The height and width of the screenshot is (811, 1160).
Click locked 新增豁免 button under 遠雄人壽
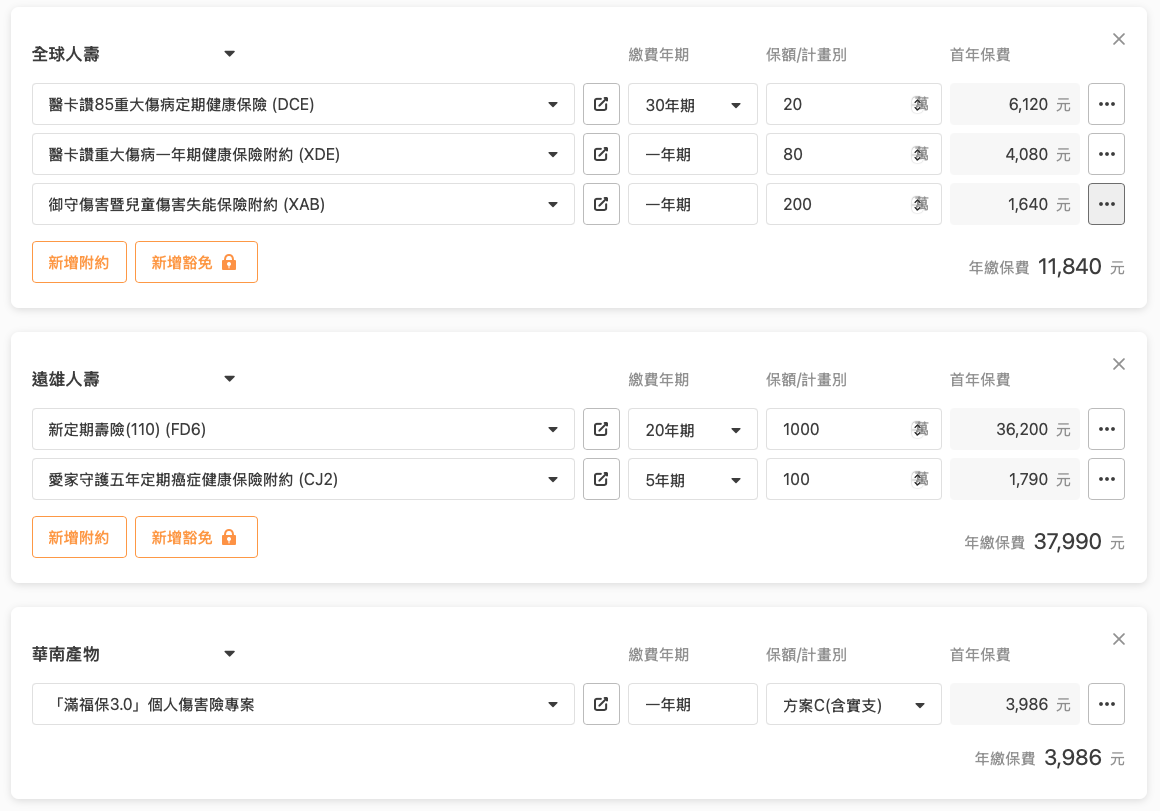click(196, 537)
